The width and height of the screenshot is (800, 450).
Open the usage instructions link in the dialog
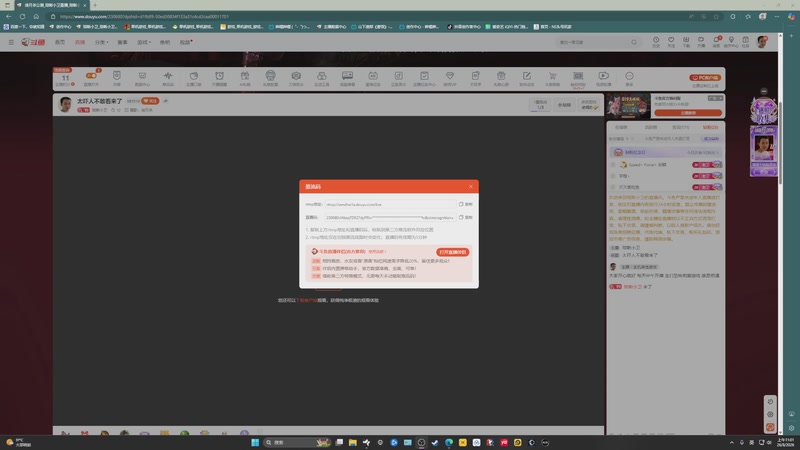[x=377, y=252]
